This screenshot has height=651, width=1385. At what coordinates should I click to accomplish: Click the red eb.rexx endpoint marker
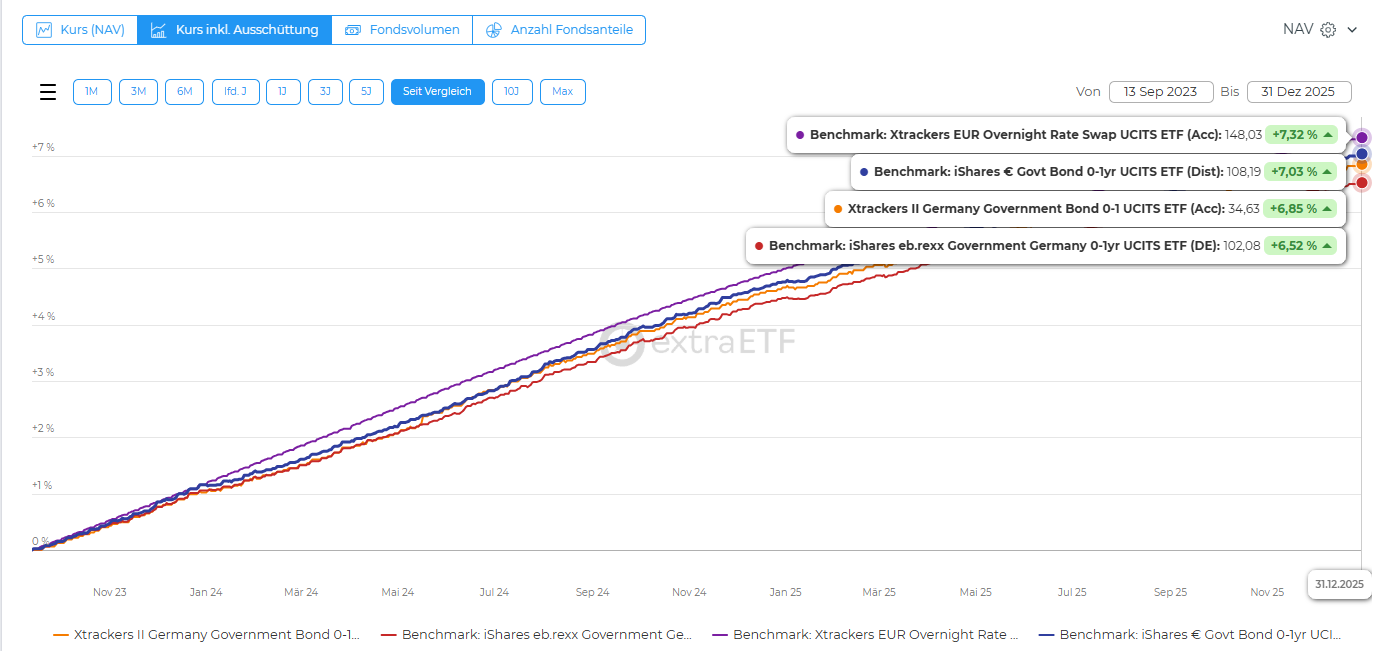pyautogui.click(x=1362, y=182)
